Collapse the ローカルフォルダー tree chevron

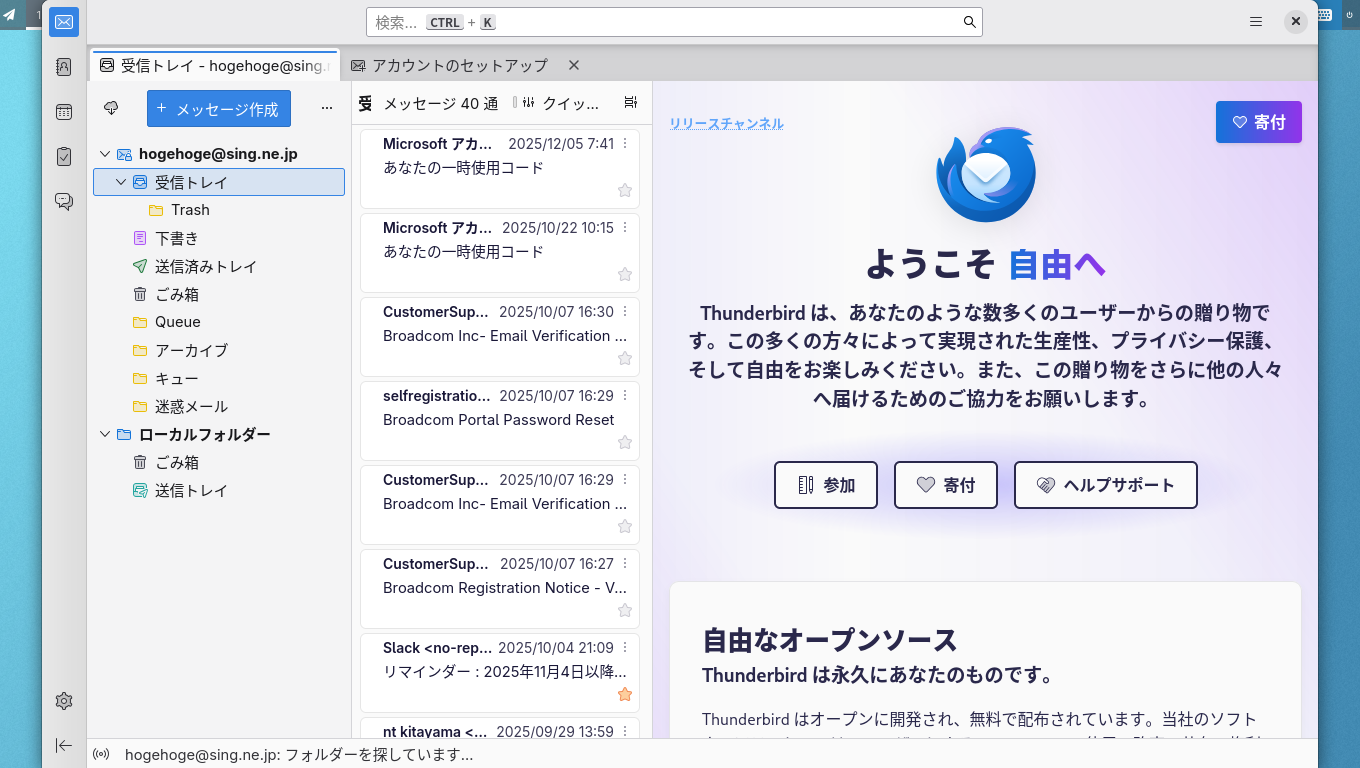pos(105,434)
